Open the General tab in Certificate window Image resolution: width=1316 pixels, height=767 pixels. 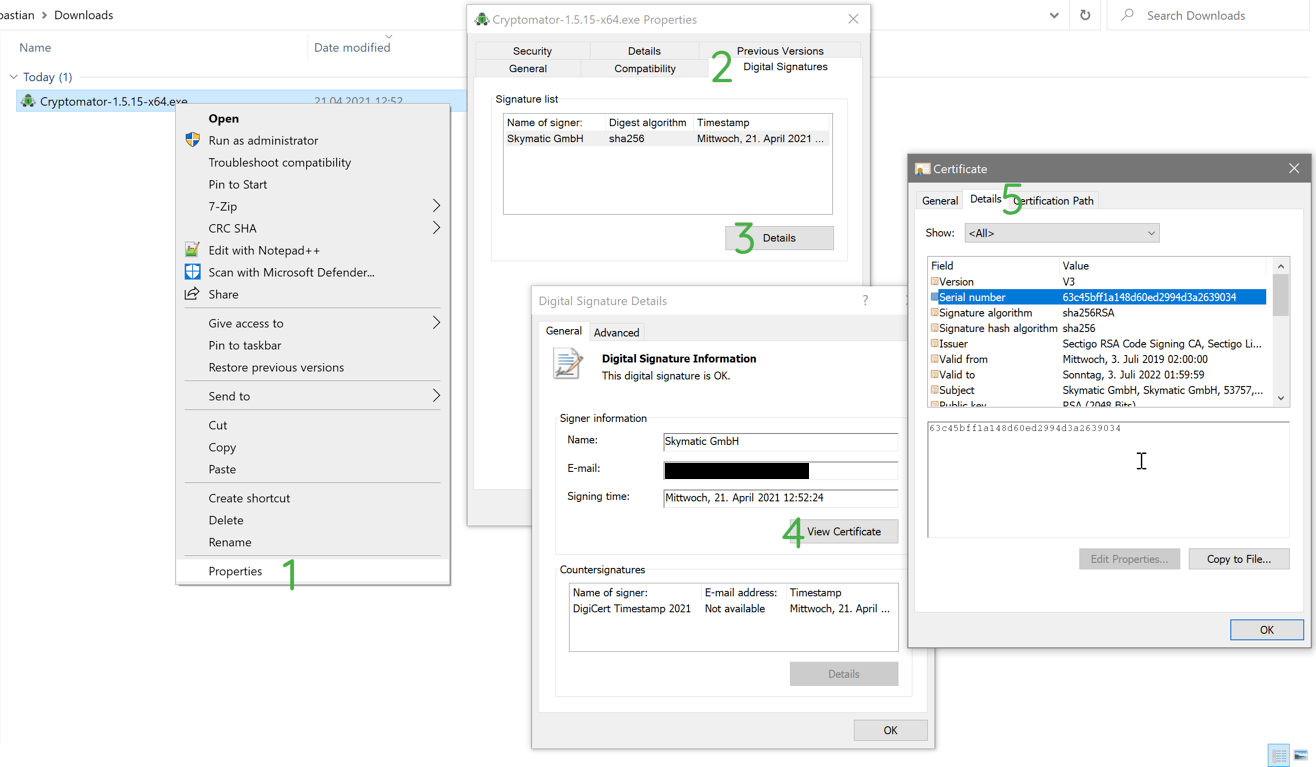point(940,201)
